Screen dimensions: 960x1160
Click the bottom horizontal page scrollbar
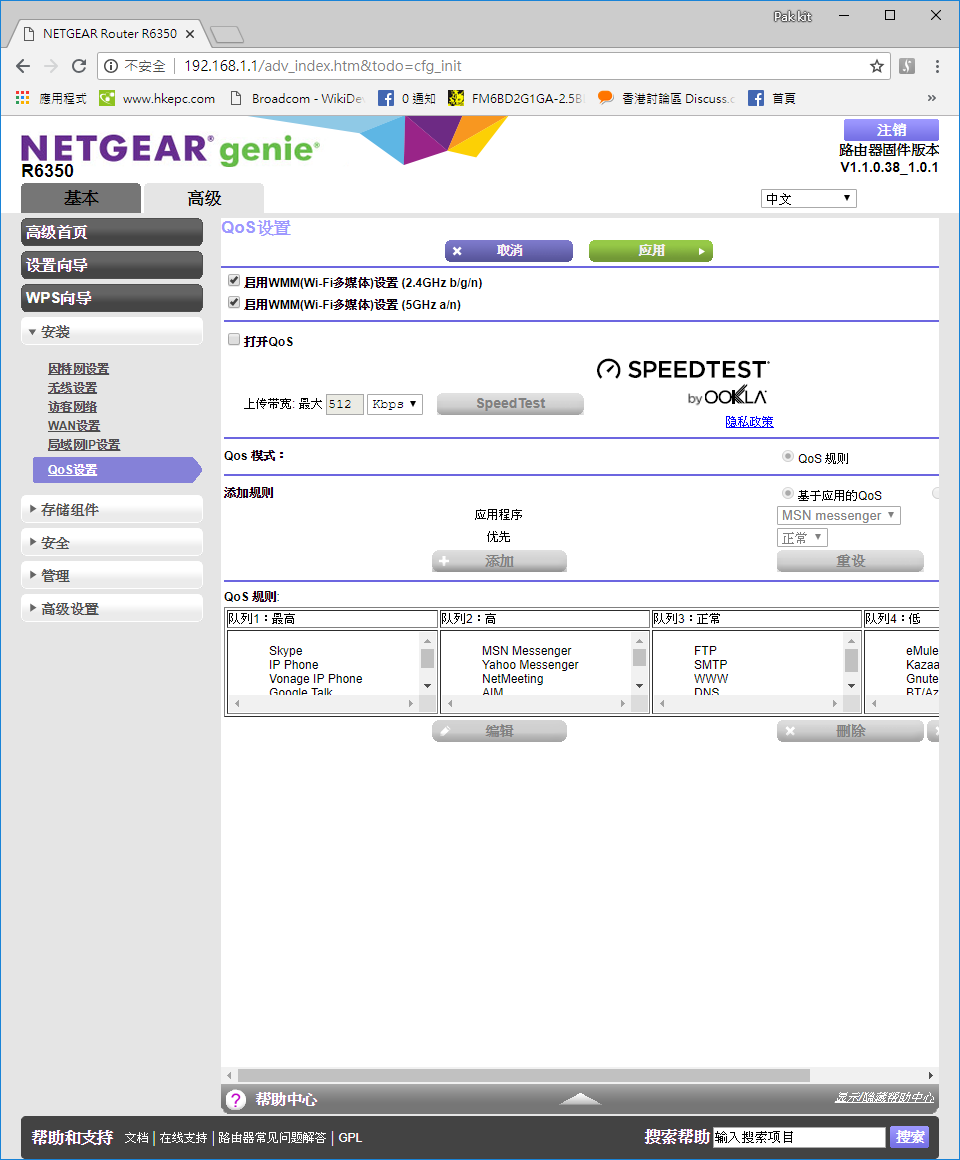pyautogui.click(x=524, y=1075)
